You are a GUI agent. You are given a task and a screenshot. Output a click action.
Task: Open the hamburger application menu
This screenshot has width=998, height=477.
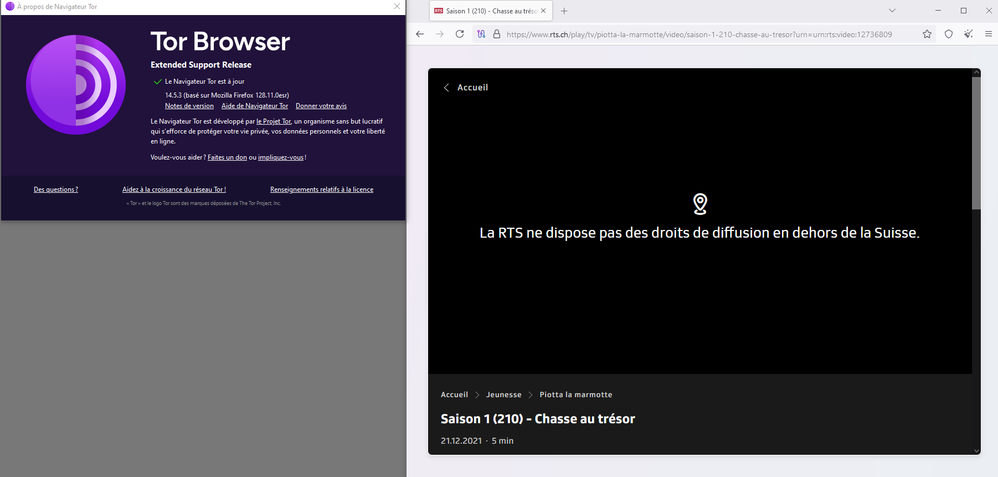coord(988,33)
